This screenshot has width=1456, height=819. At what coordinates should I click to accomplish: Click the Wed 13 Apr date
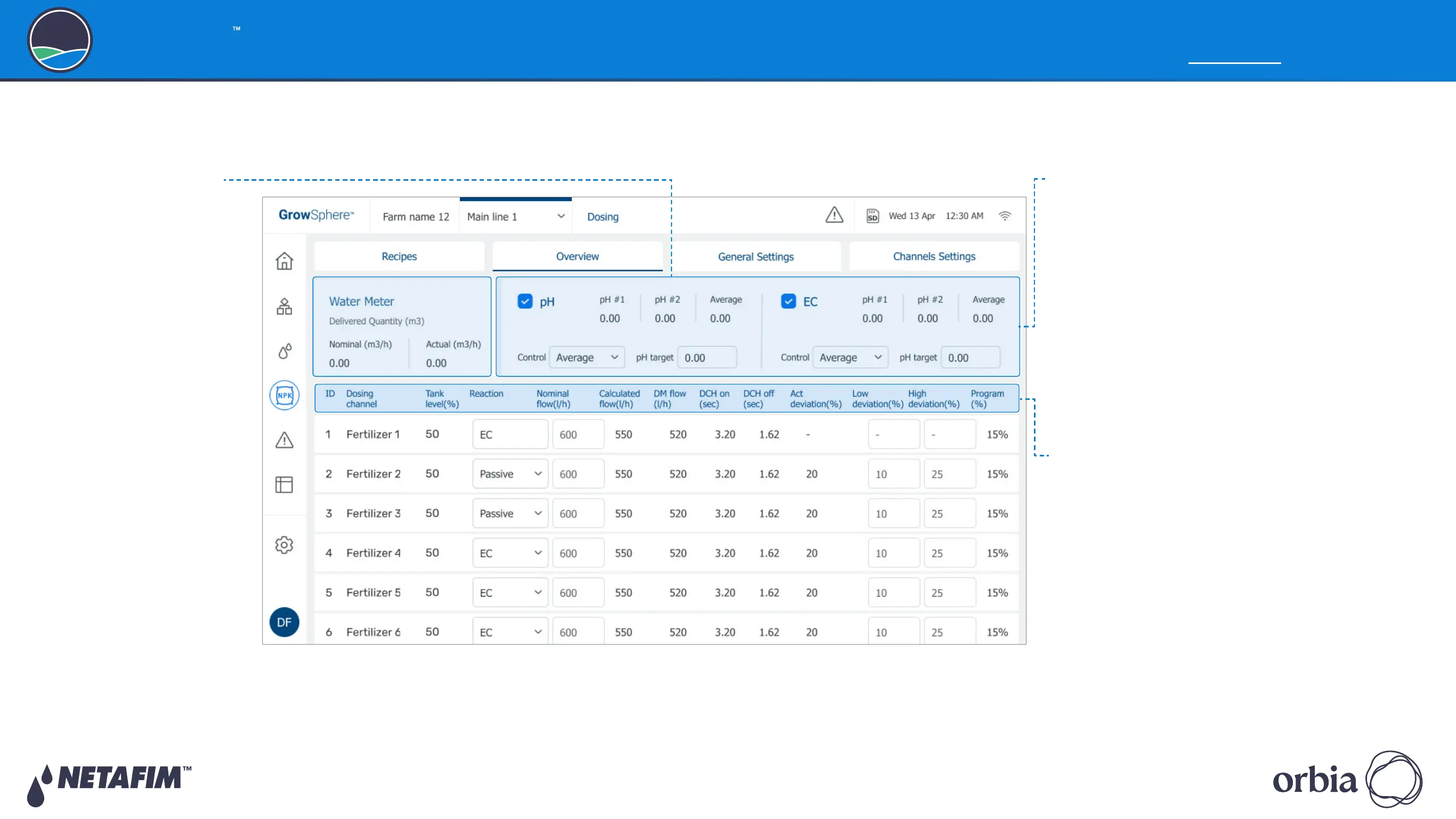[x=912, y=216]
